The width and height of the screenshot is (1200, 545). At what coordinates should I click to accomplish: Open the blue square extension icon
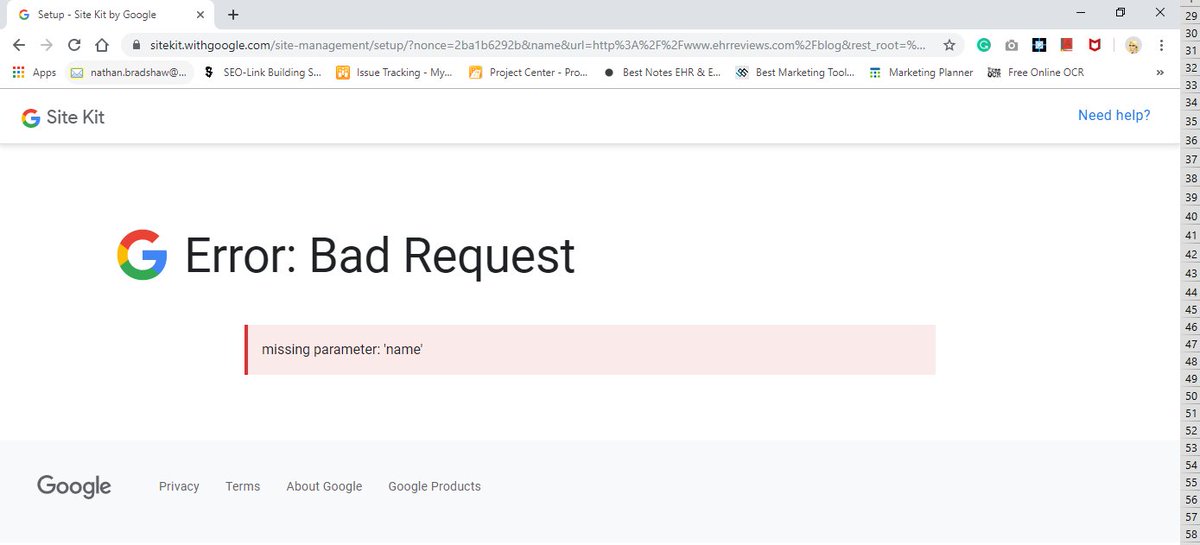point(1039,45)
